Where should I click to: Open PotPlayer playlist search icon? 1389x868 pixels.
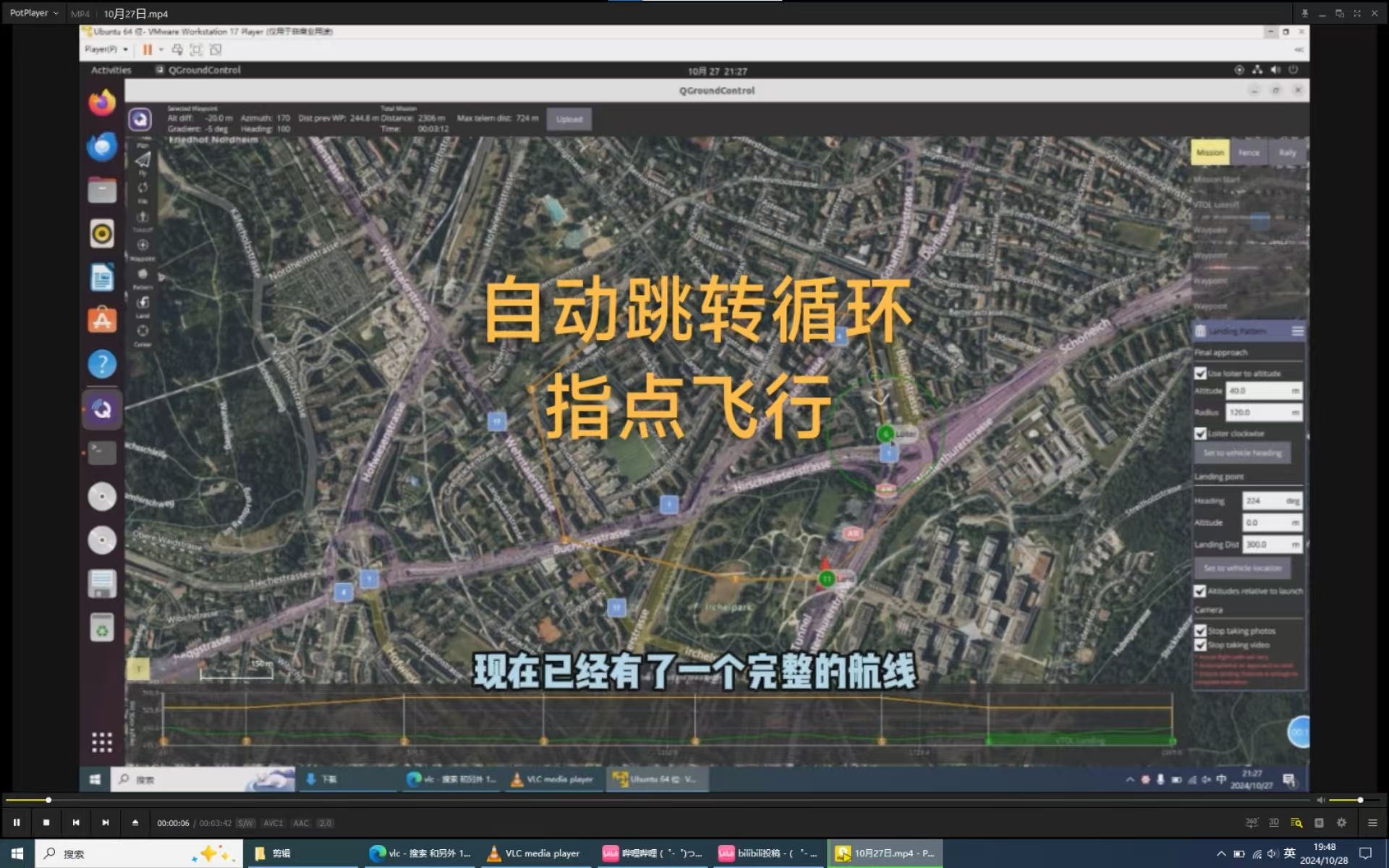pos(1296,822)
